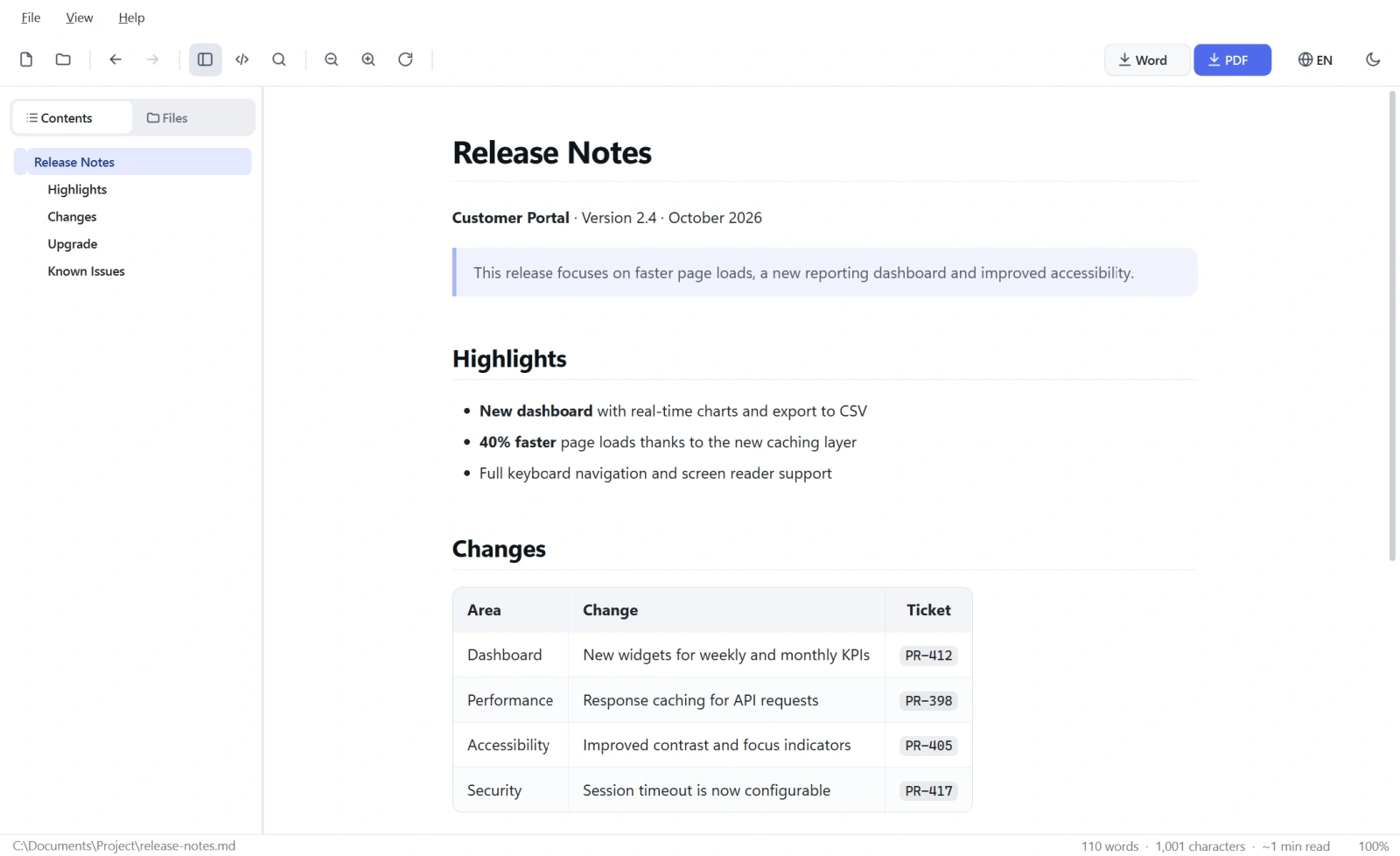Click the PR-412 ticket code
Screen dimensions: 1400x856
[928, 656]
